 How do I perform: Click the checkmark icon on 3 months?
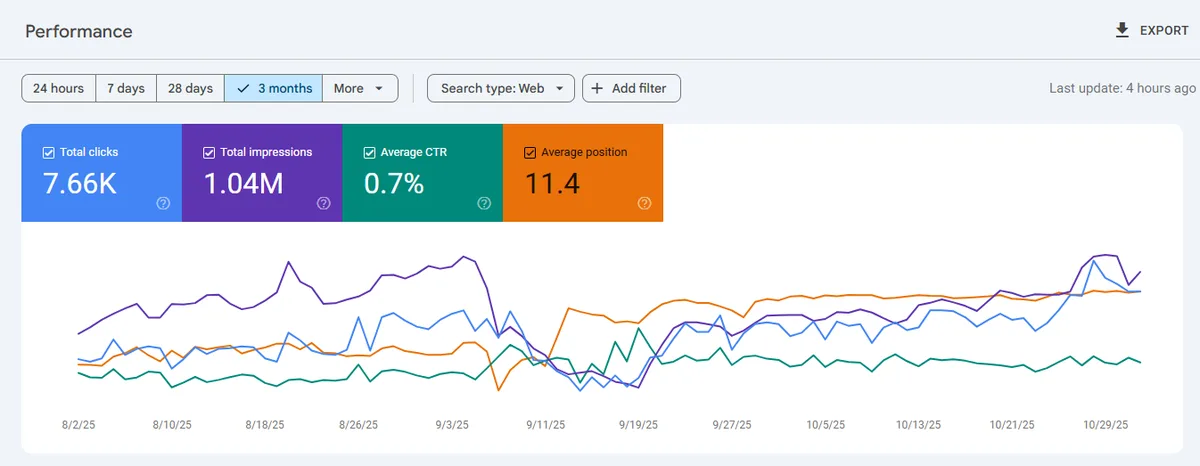pos(244,88)
